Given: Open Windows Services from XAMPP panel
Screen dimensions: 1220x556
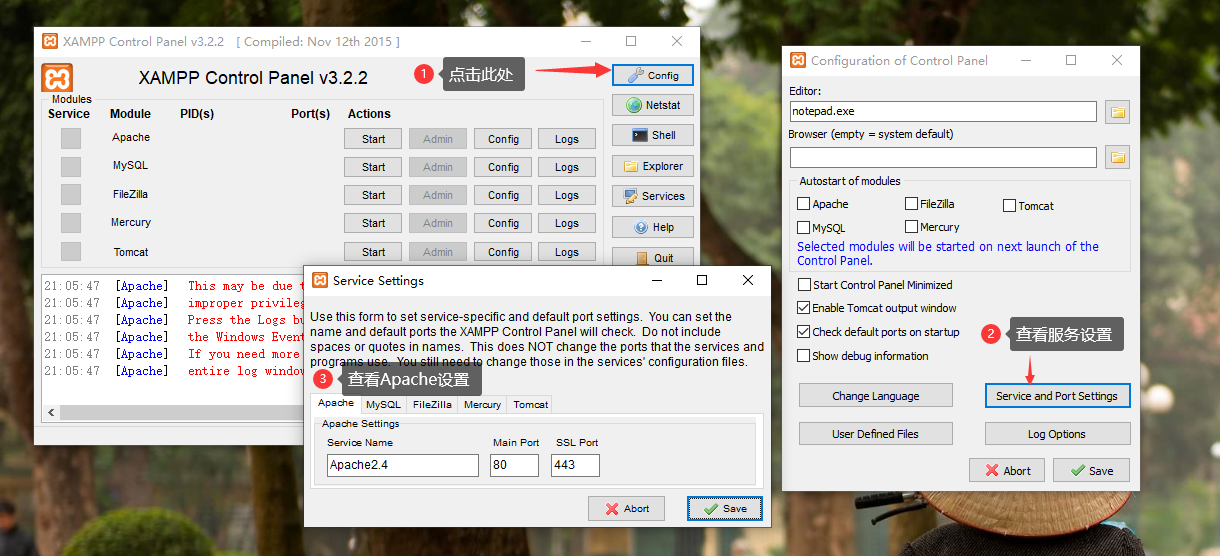Looking at the screenshot, I should [653, 196].
